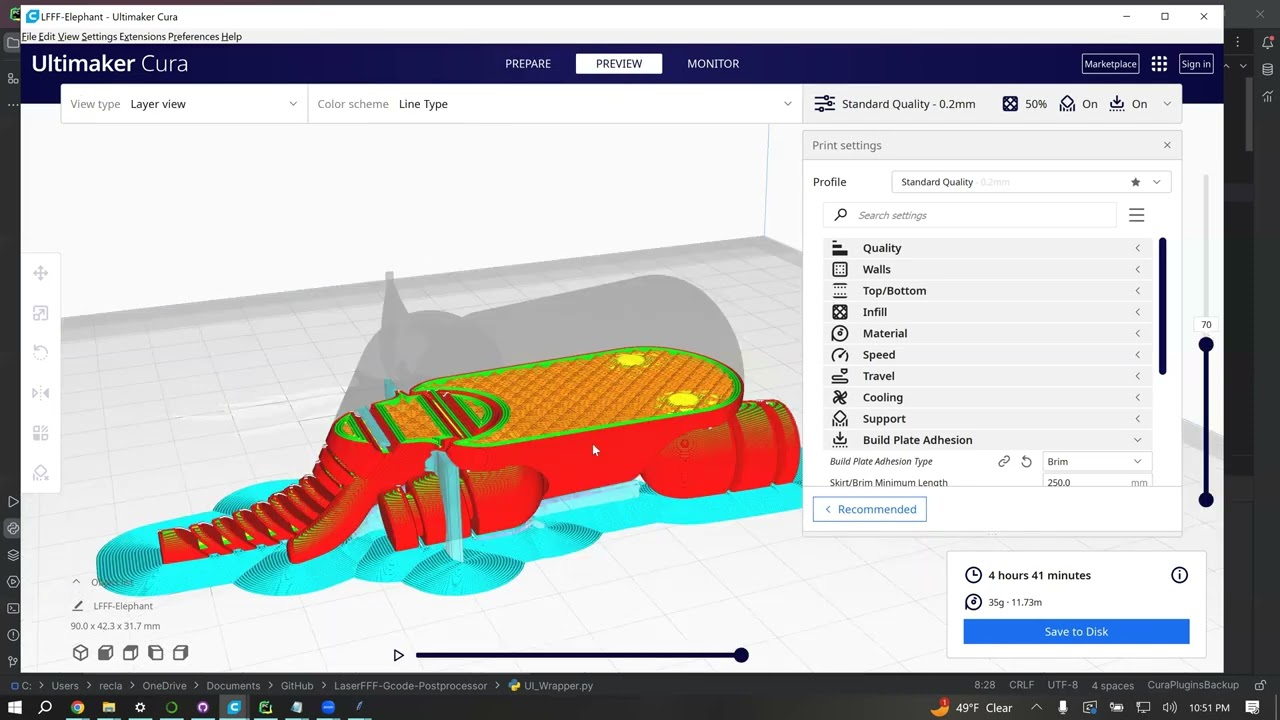
Task: Open PyCharm from the Windows taskbar
Action: pos(265,707)
